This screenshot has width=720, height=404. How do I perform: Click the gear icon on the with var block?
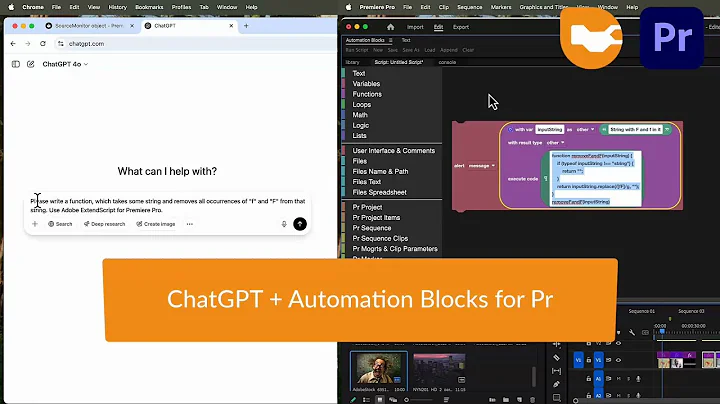point(510,129)
